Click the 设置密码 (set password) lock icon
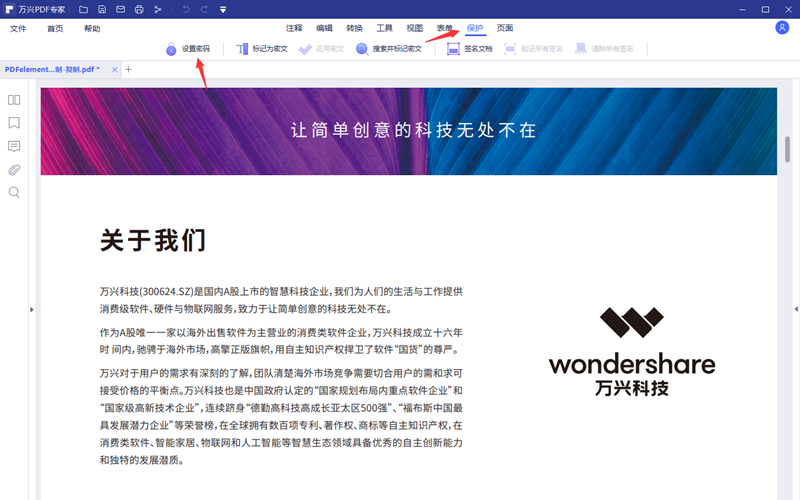Viewport: 800px width, 500px height. click(173, 48)
